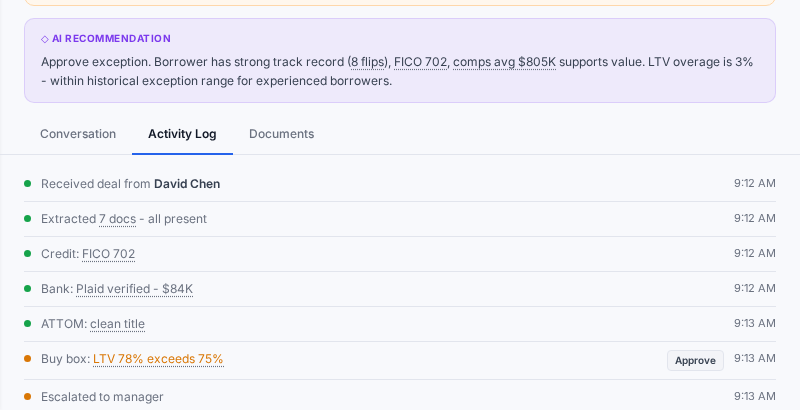This screenshot has height=410, width=800.
Task: Click "8 flips" in AI recommendation text
Action: pos(367,62)
